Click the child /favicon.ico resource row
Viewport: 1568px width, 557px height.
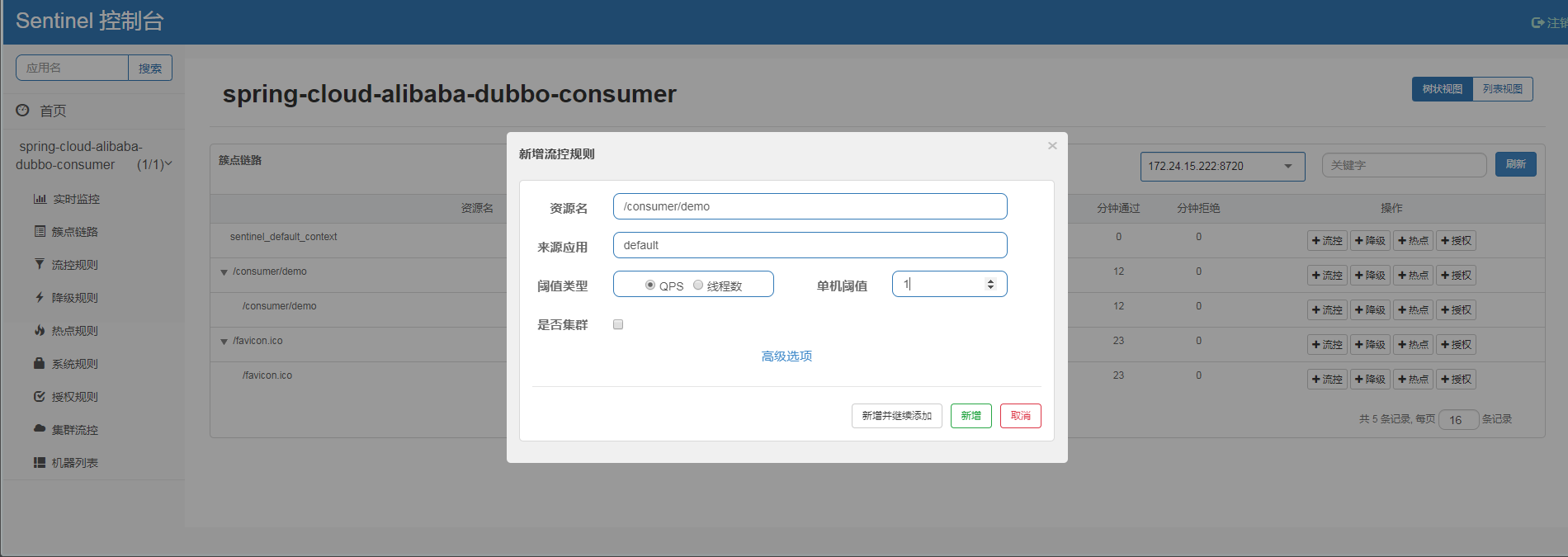click(267, 375)
